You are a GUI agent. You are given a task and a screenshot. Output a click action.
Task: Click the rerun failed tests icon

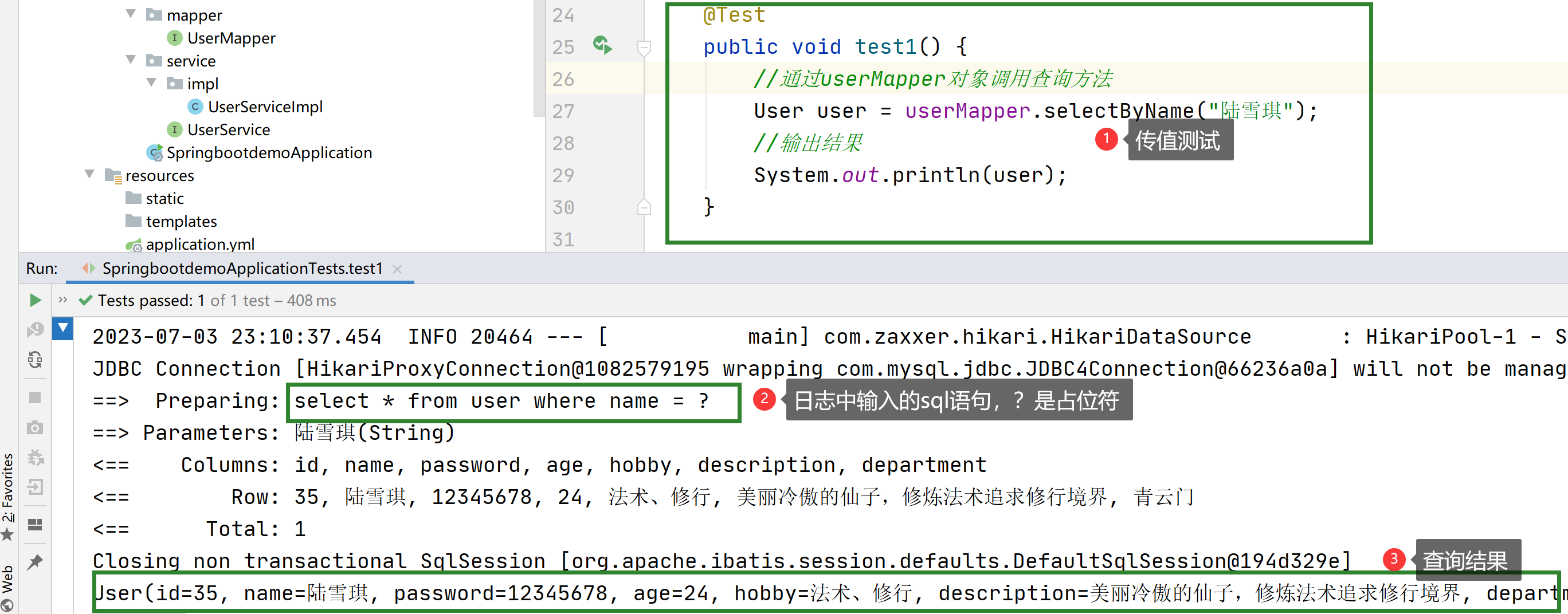[x=36, y=330]
